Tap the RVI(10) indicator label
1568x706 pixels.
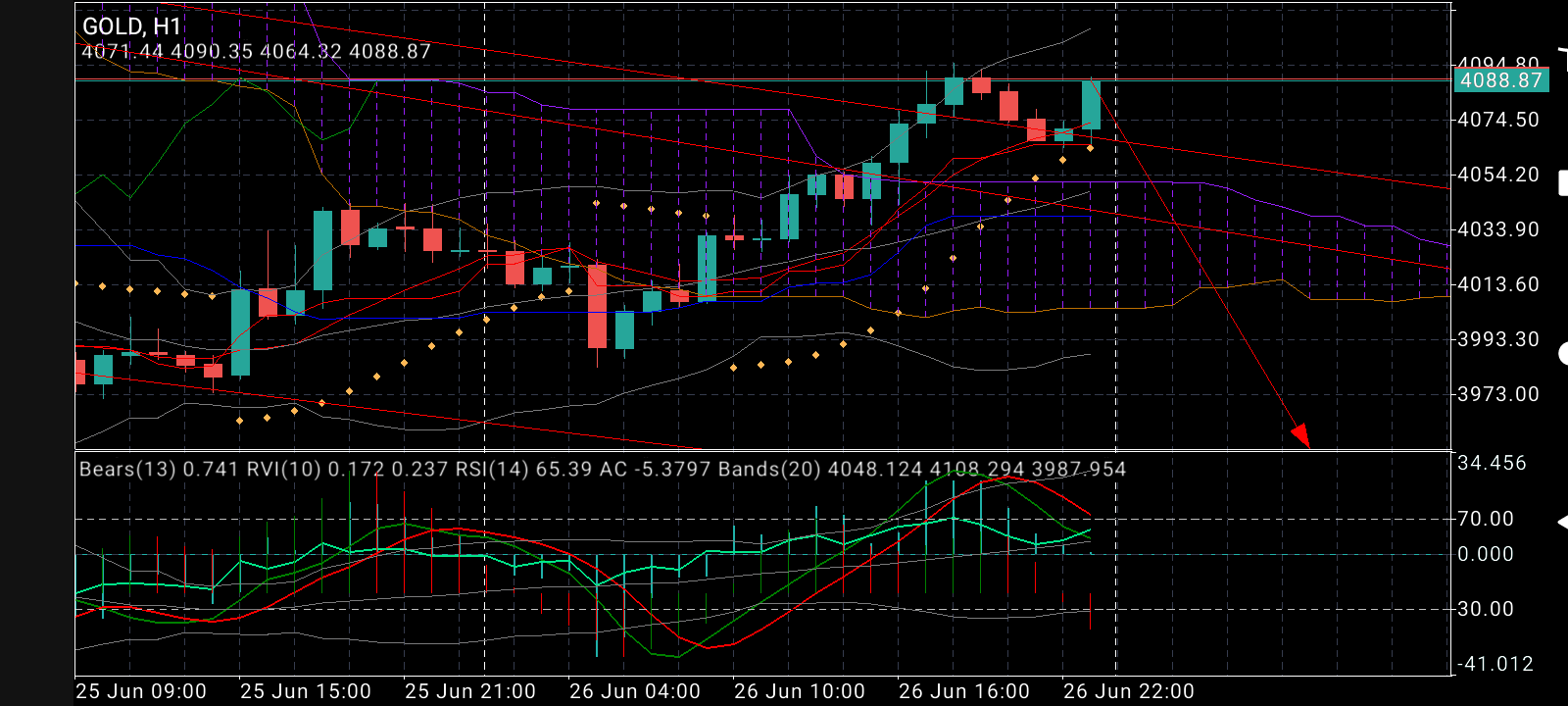(346, 469)
